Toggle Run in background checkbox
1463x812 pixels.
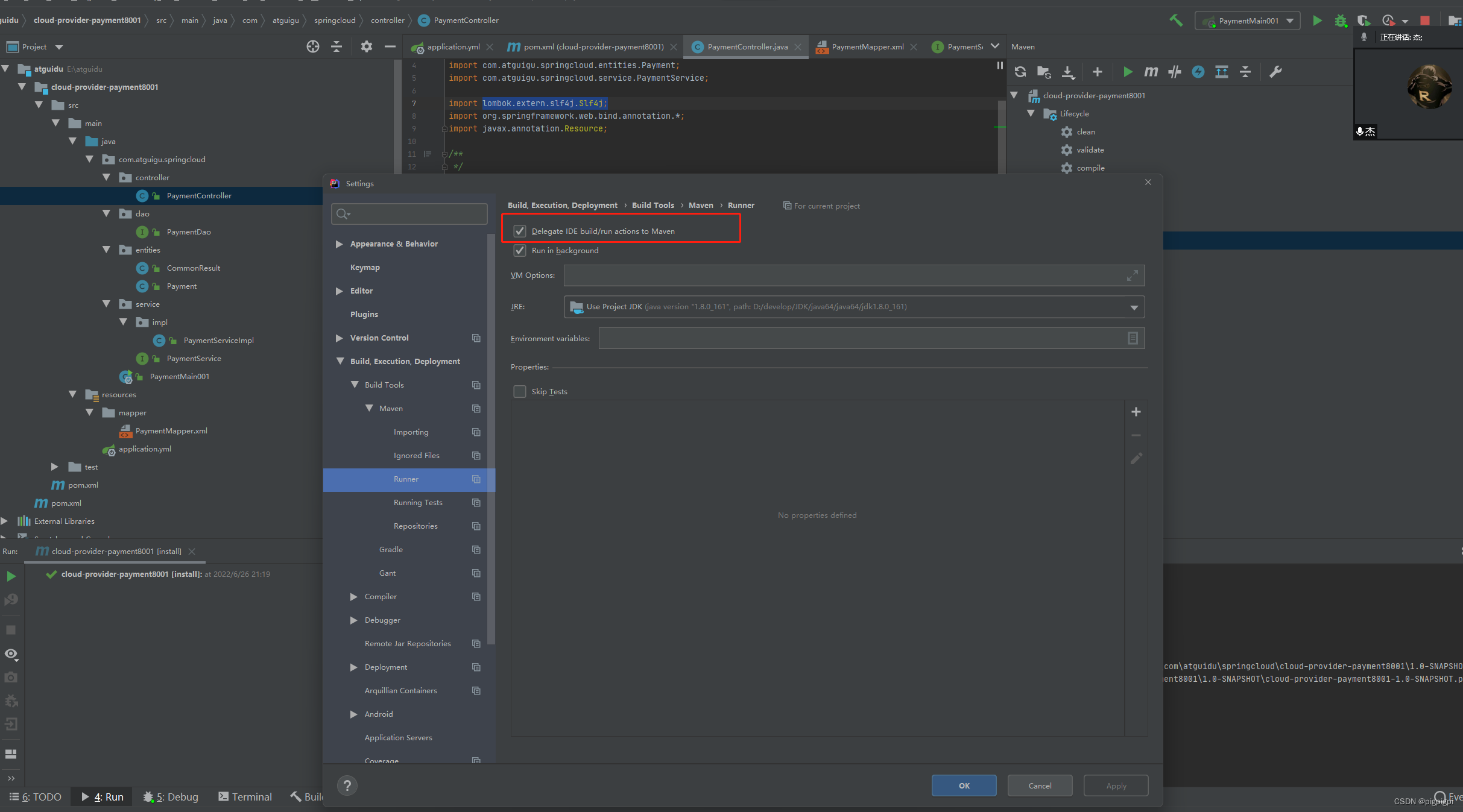(x=520, y=250)
